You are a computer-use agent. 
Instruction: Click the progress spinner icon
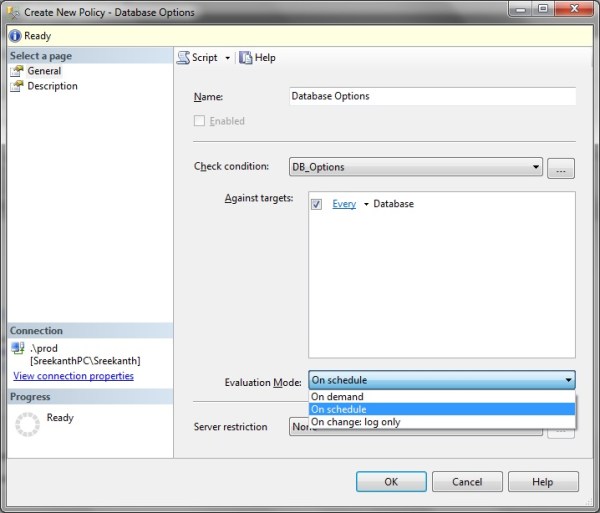pyautogui.click(x=28, y=424)
